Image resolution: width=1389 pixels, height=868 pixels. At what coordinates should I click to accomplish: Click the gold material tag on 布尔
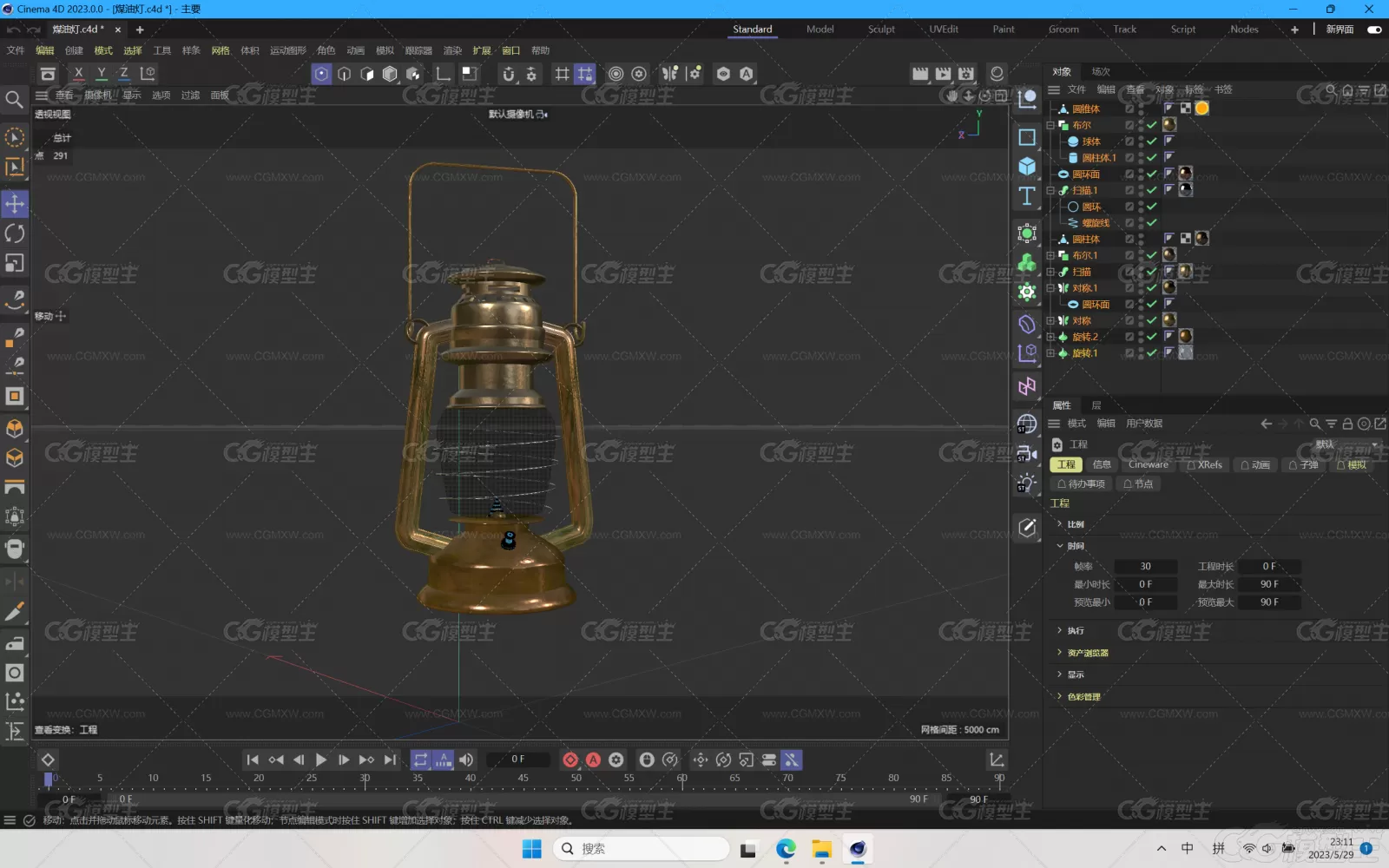pyautogui.click(x=1169, y=125)
